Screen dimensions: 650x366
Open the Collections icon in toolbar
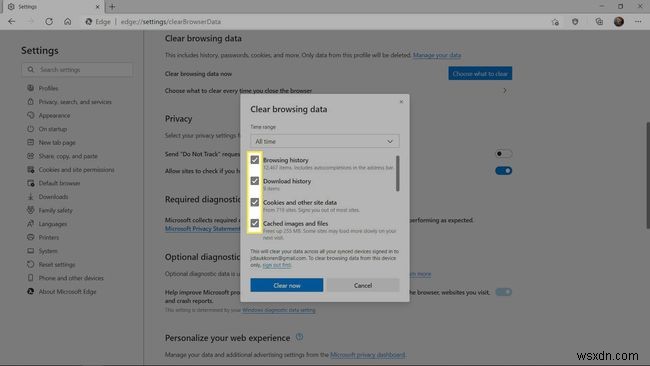click(x=599, y=22)
